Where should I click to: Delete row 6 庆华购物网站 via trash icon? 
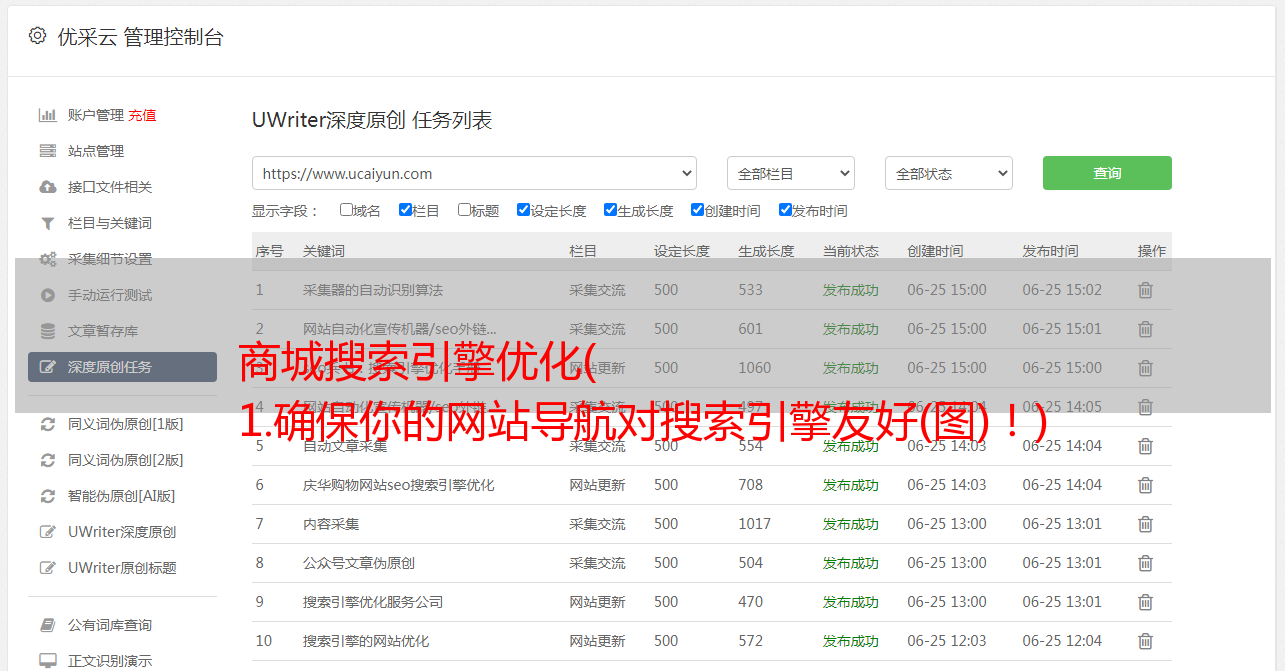[1146, 485]
